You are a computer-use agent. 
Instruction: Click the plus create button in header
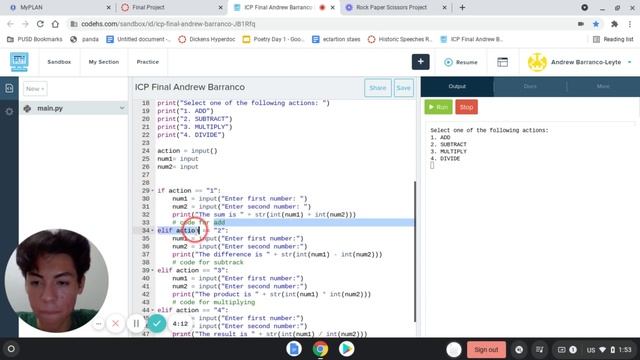[x=420, y=62]
